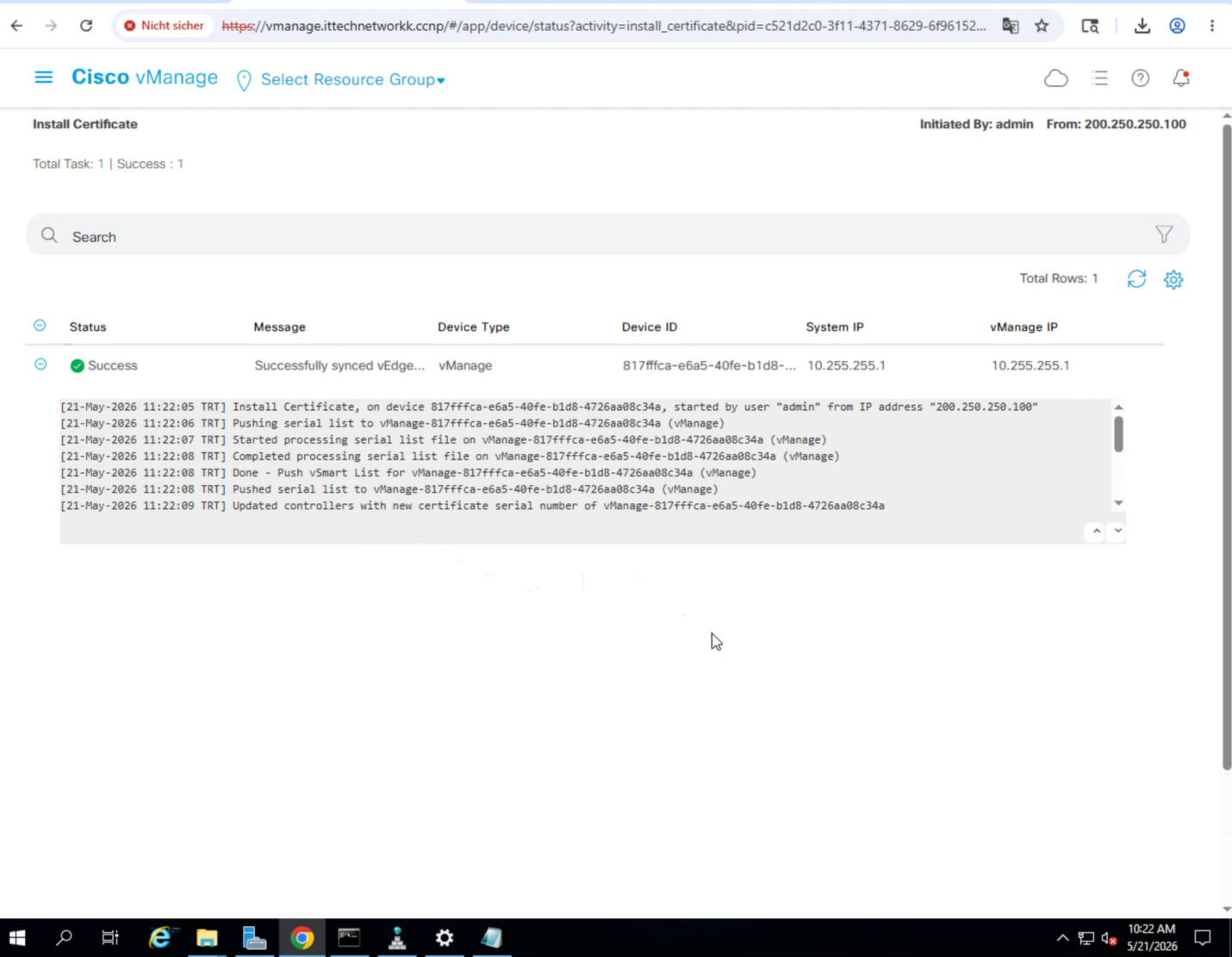Click the log scrollbar up arrow
Viewport: 1232px width, 957px height.
click(1118, 407)
